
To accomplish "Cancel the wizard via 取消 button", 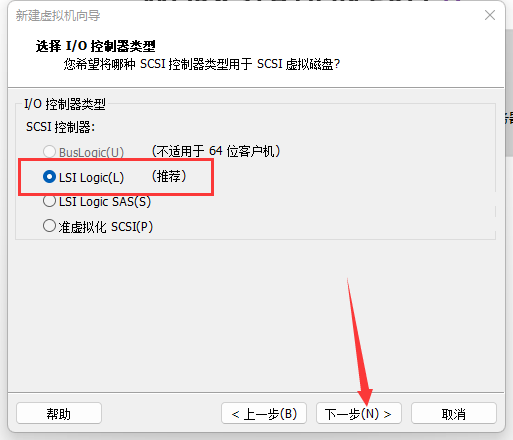I will (454, 413).
